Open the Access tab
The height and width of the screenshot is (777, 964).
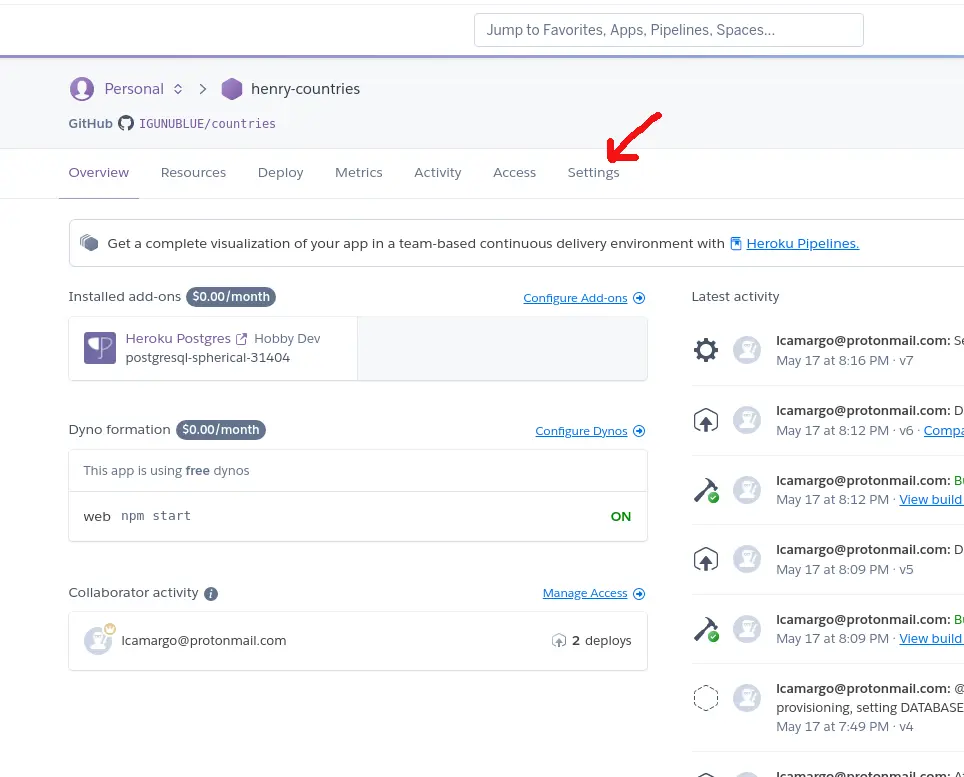515,173
